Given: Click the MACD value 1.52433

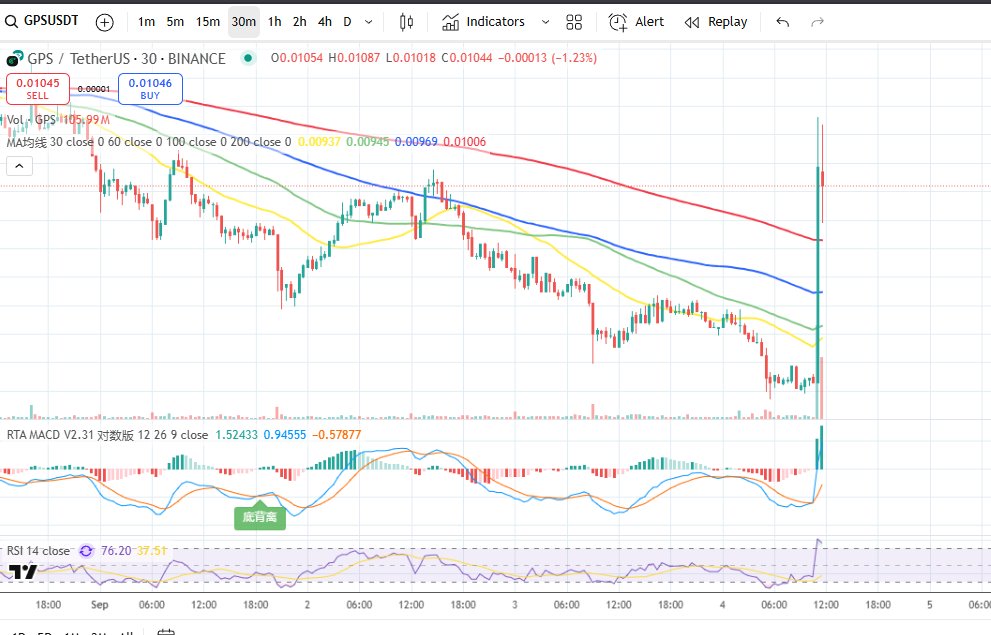Looking at the screenshot, I should click(x=236, y=435).
